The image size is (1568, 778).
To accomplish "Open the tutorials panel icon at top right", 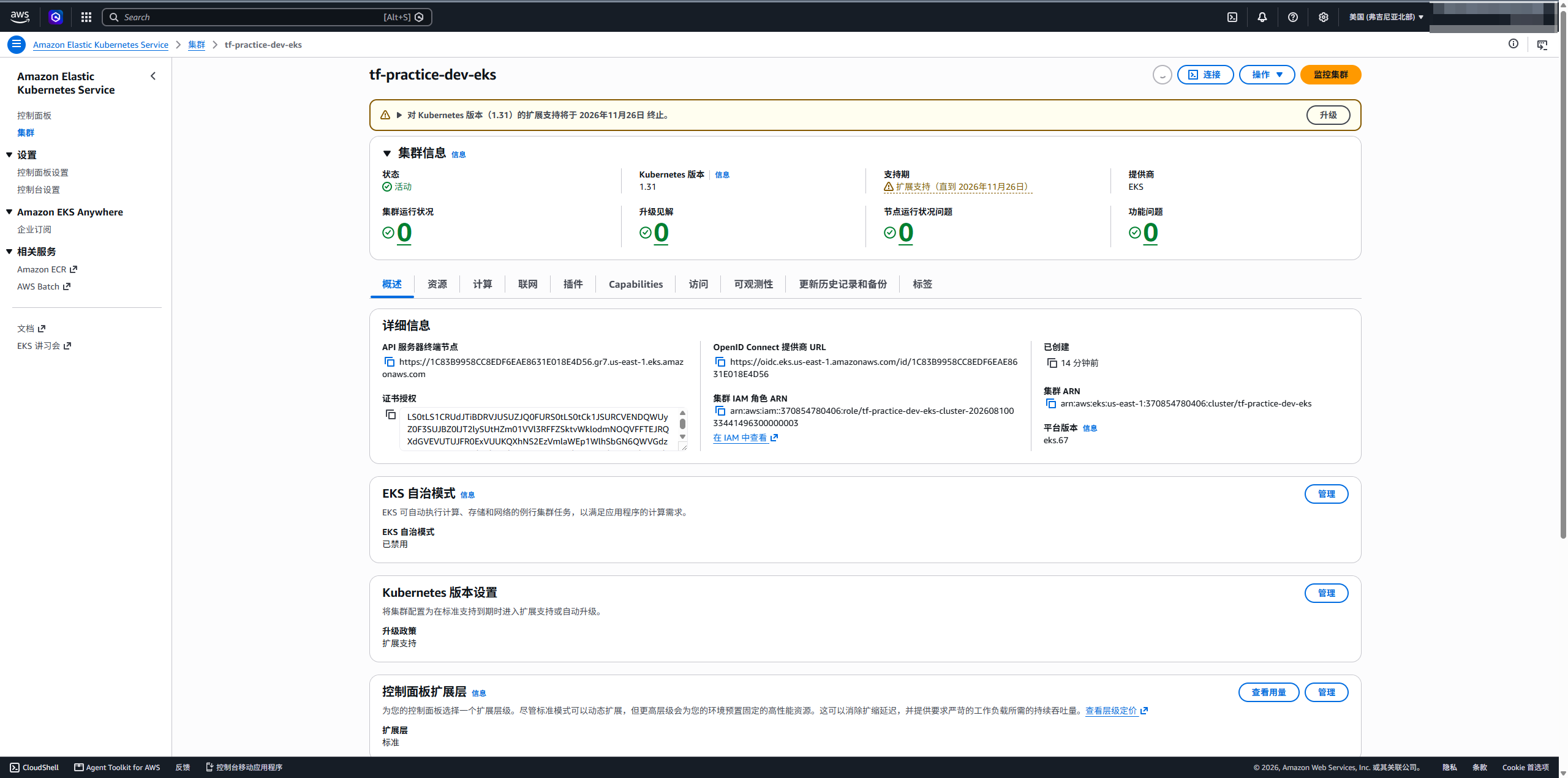I will click(1542, 44).
